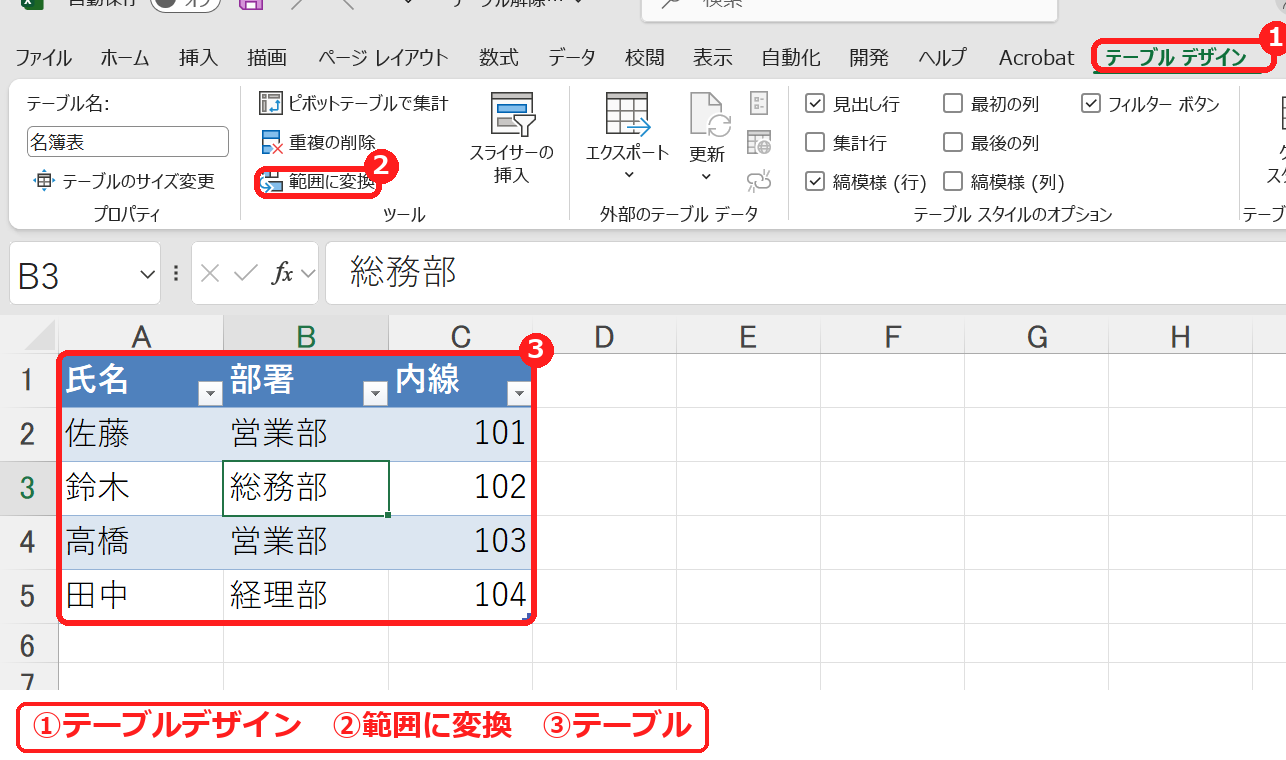Open the 部署 column filter dropdown

(x=375, y=394)
